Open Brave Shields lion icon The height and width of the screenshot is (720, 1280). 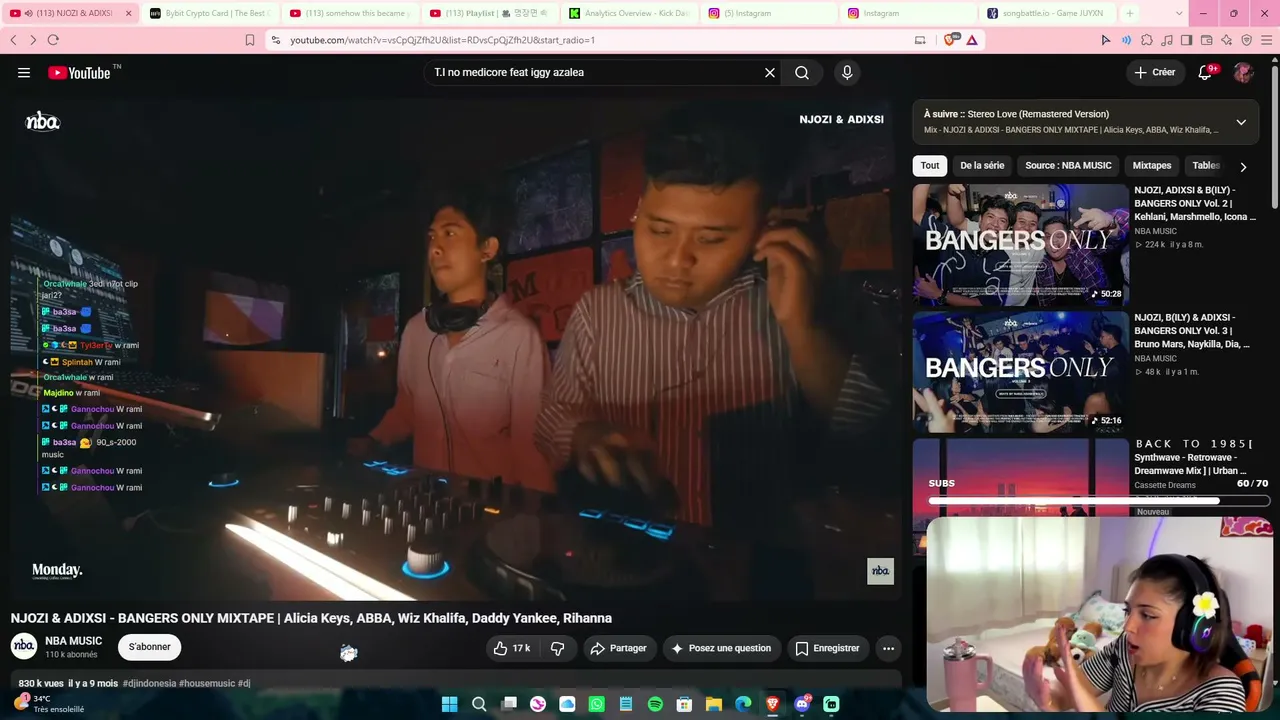952,40
